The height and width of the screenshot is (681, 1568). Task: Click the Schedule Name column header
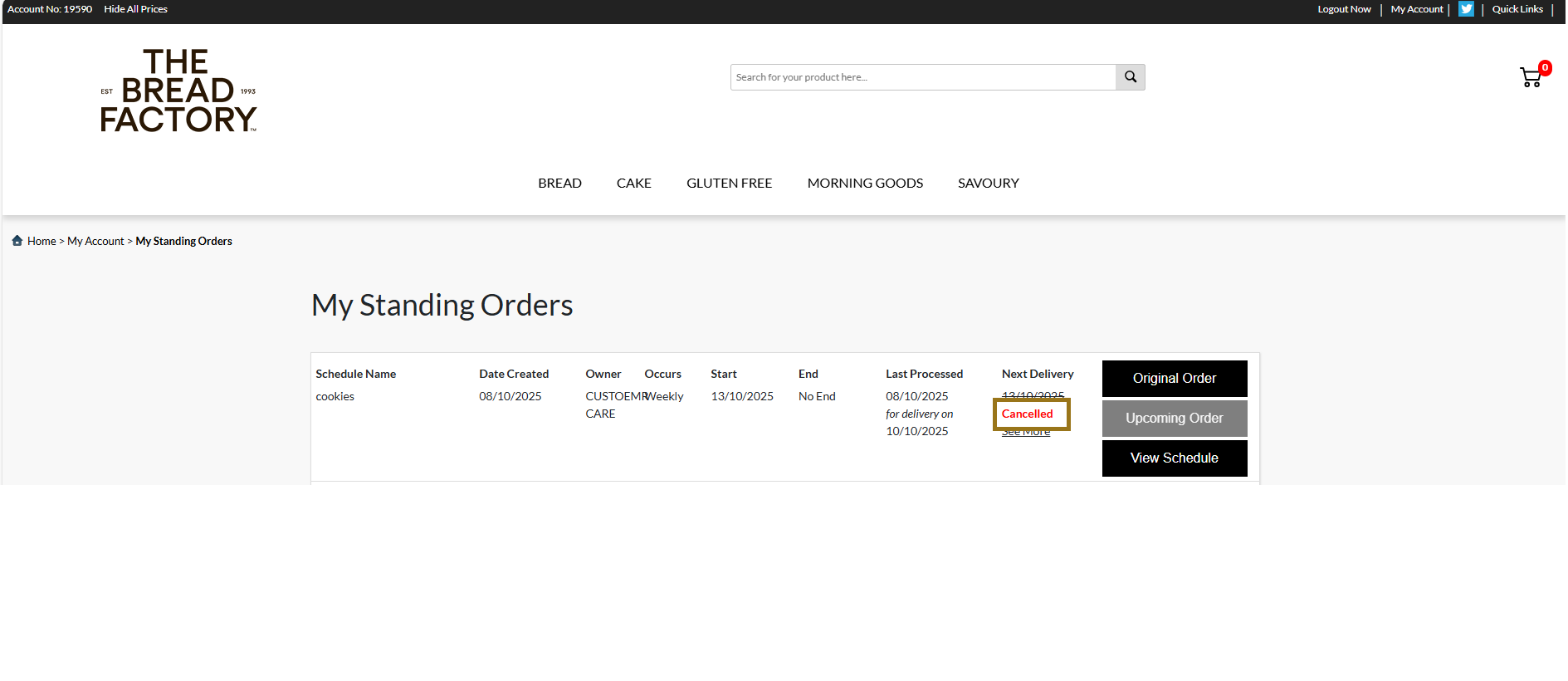[x=355, y=375]
